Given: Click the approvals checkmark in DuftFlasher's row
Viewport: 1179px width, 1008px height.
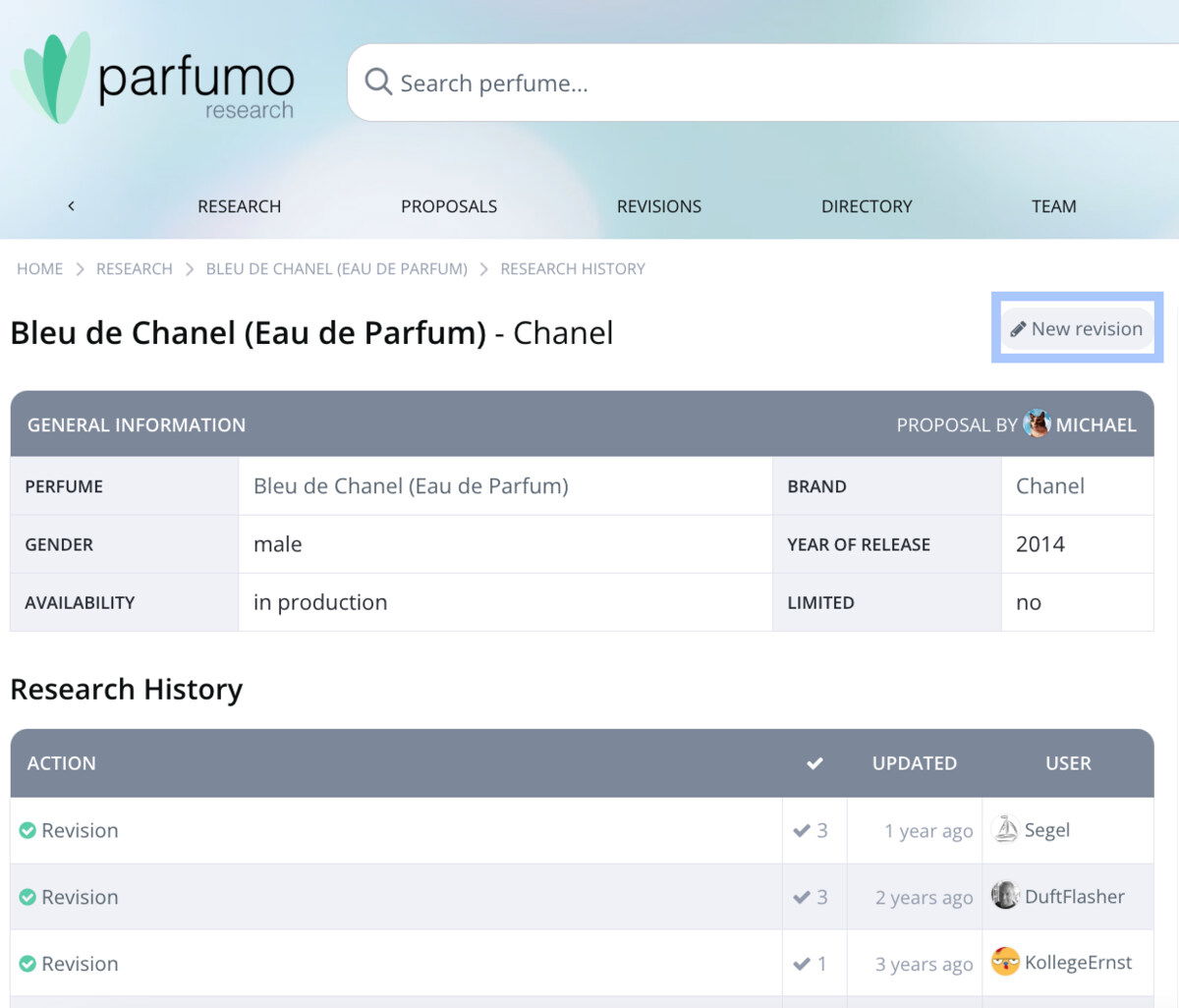Looking at the screenshot, I should pyautogui.click(x=802, y=898).
